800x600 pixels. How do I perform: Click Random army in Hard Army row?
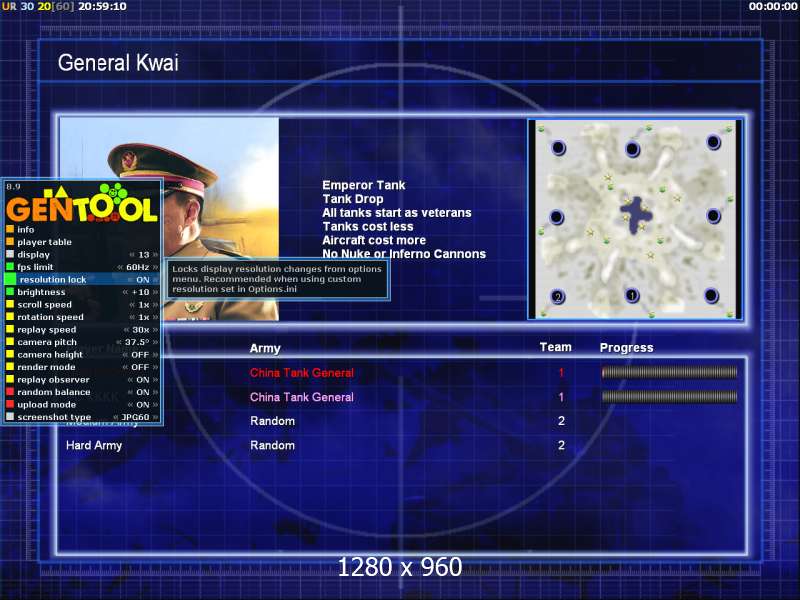(272, 445)
